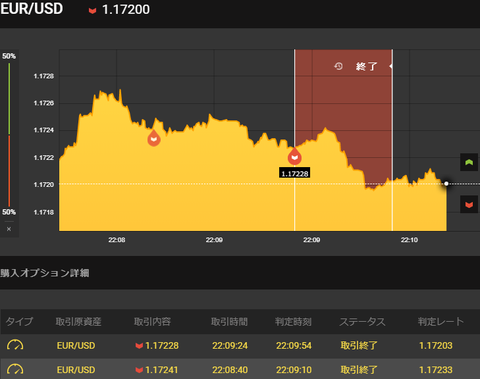Click the red arrow beside EUR/USD rate 1.17200
The image size is (480, 379).
(x=92, y=11)
